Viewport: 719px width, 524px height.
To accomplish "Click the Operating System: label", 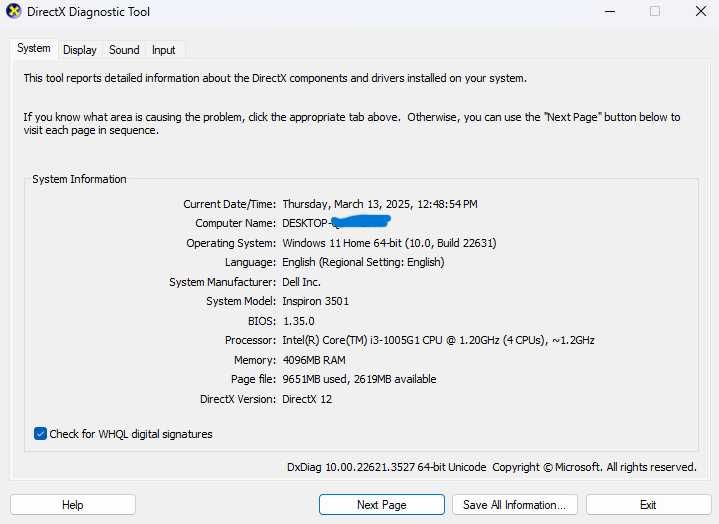I will [231, 243].
